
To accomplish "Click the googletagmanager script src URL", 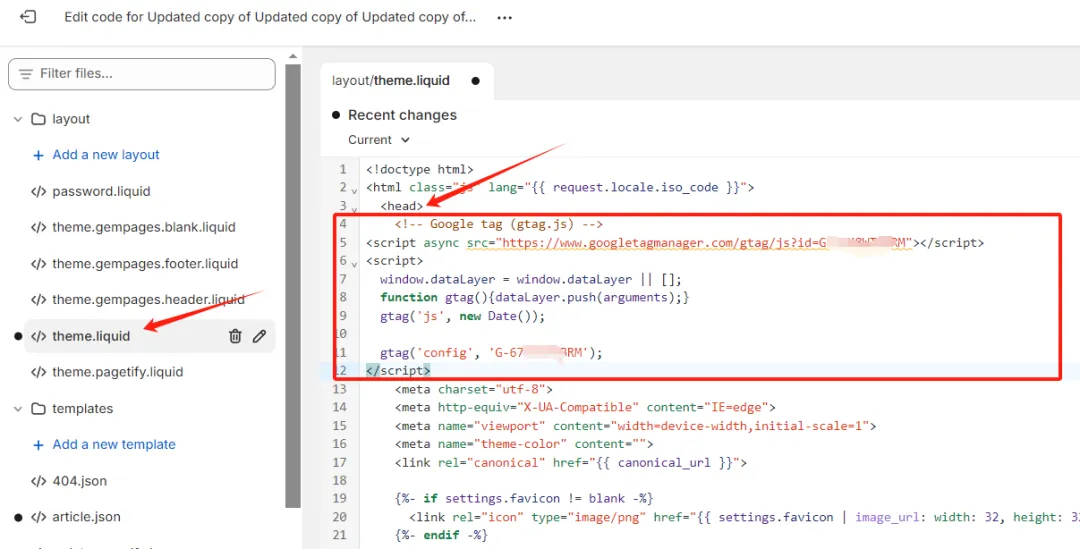I will [706, 242].
